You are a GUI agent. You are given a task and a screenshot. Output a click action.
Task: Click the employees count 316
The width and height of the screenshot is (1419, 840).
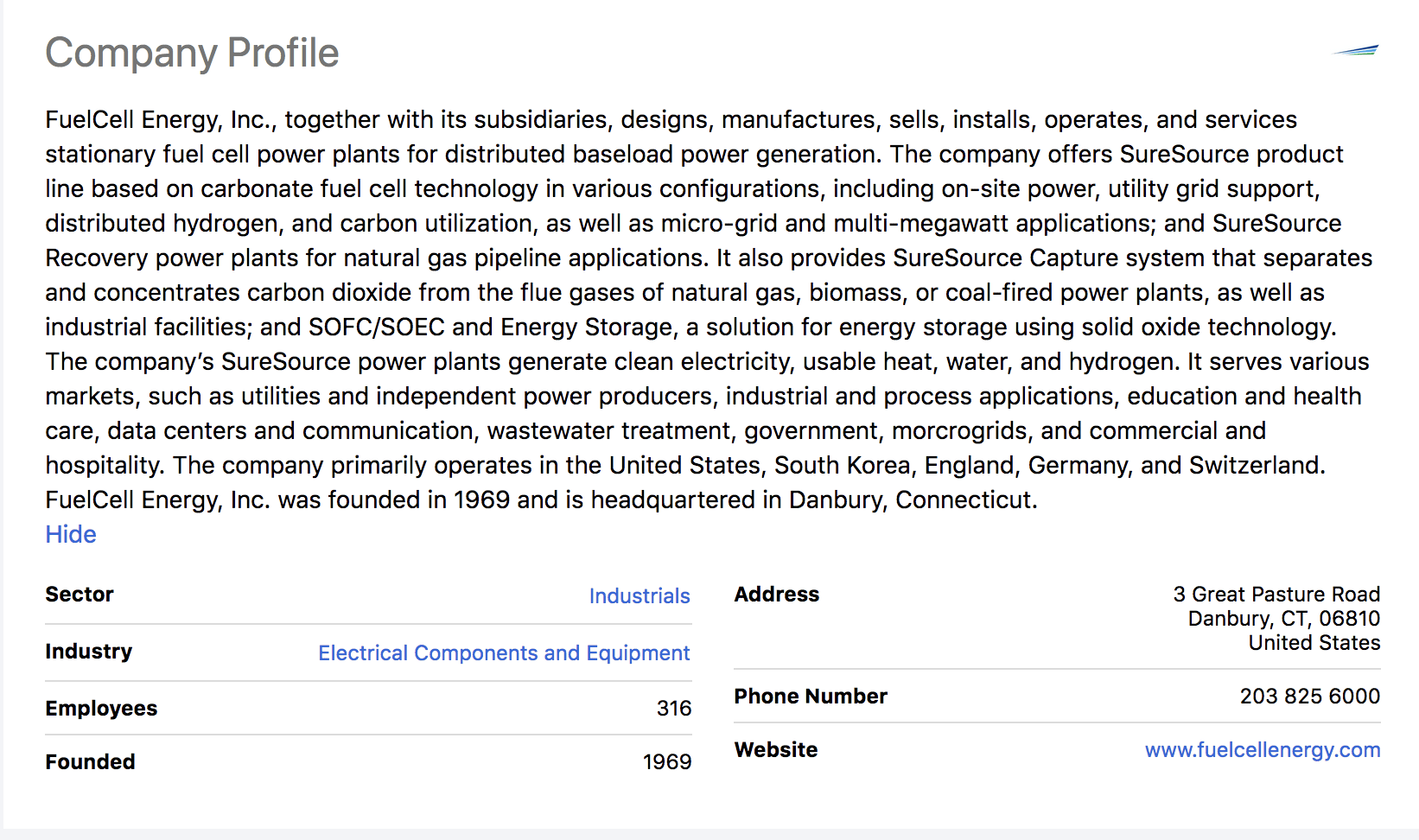(673, 708)
